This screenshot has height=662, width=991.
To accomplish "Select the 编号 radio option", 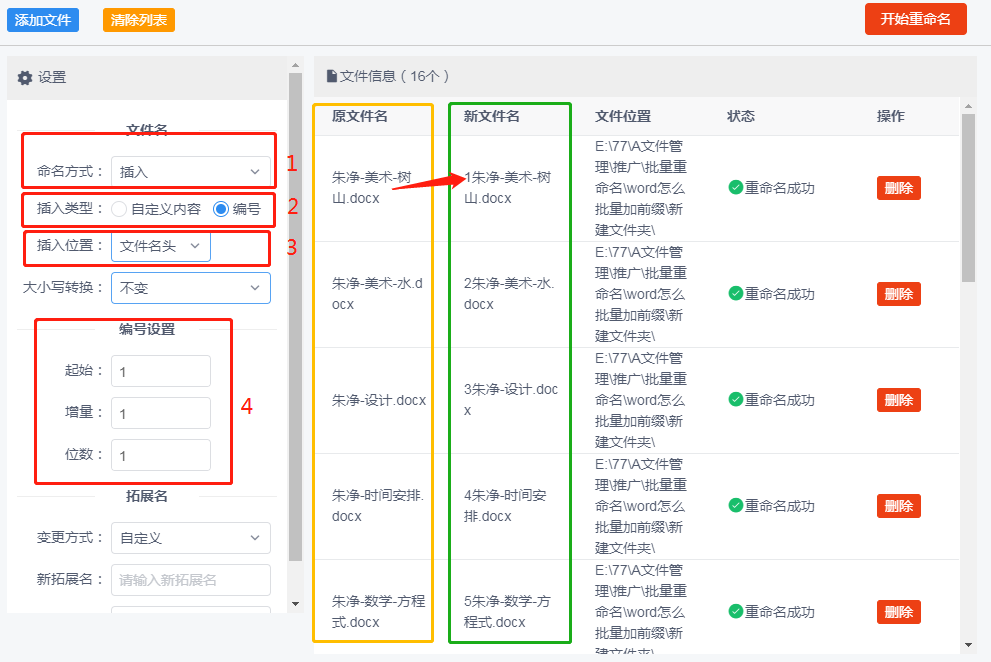I will coord(221,209).
